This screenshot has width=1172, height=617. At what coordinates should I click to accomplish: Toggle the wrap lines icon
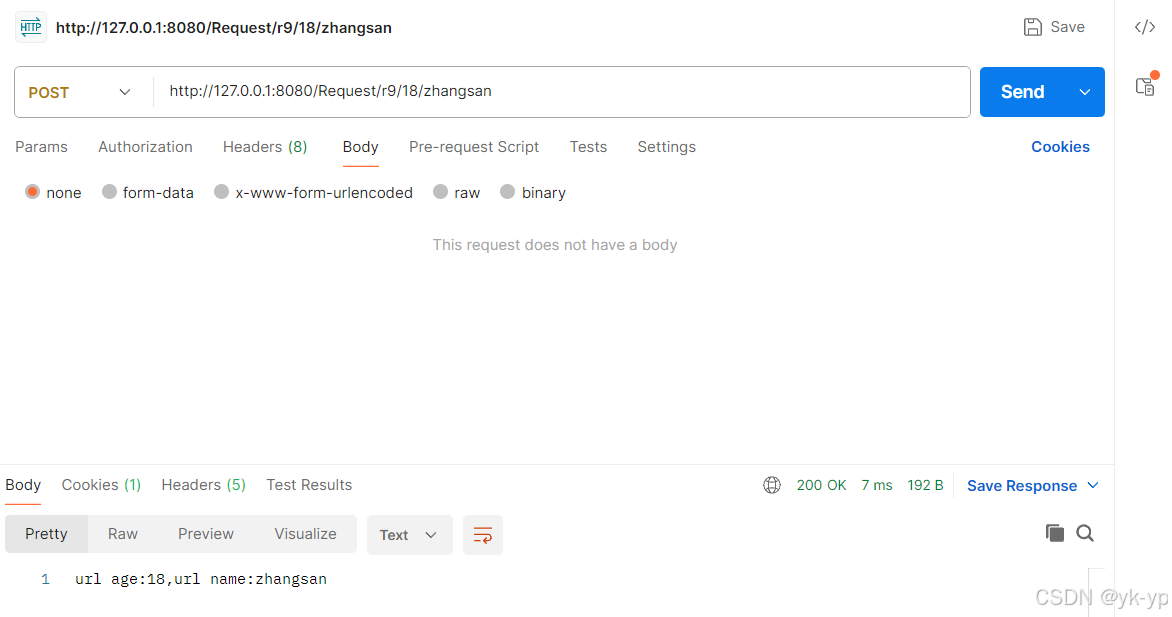483,535
